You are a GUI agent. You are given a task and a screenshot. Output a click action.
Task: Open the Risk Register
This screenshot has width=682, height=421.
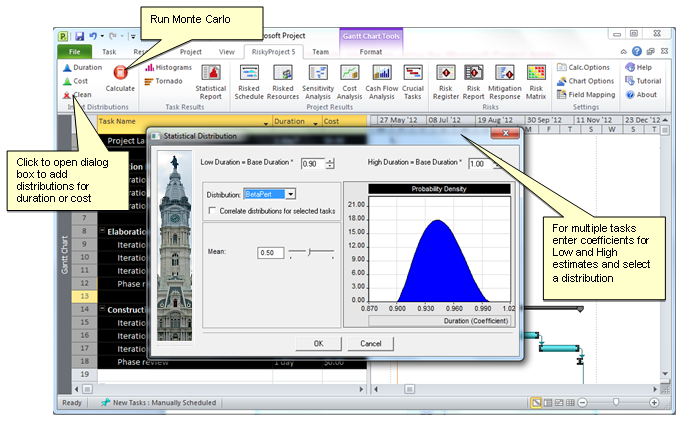pyautogui.click(x=446, y=83)
